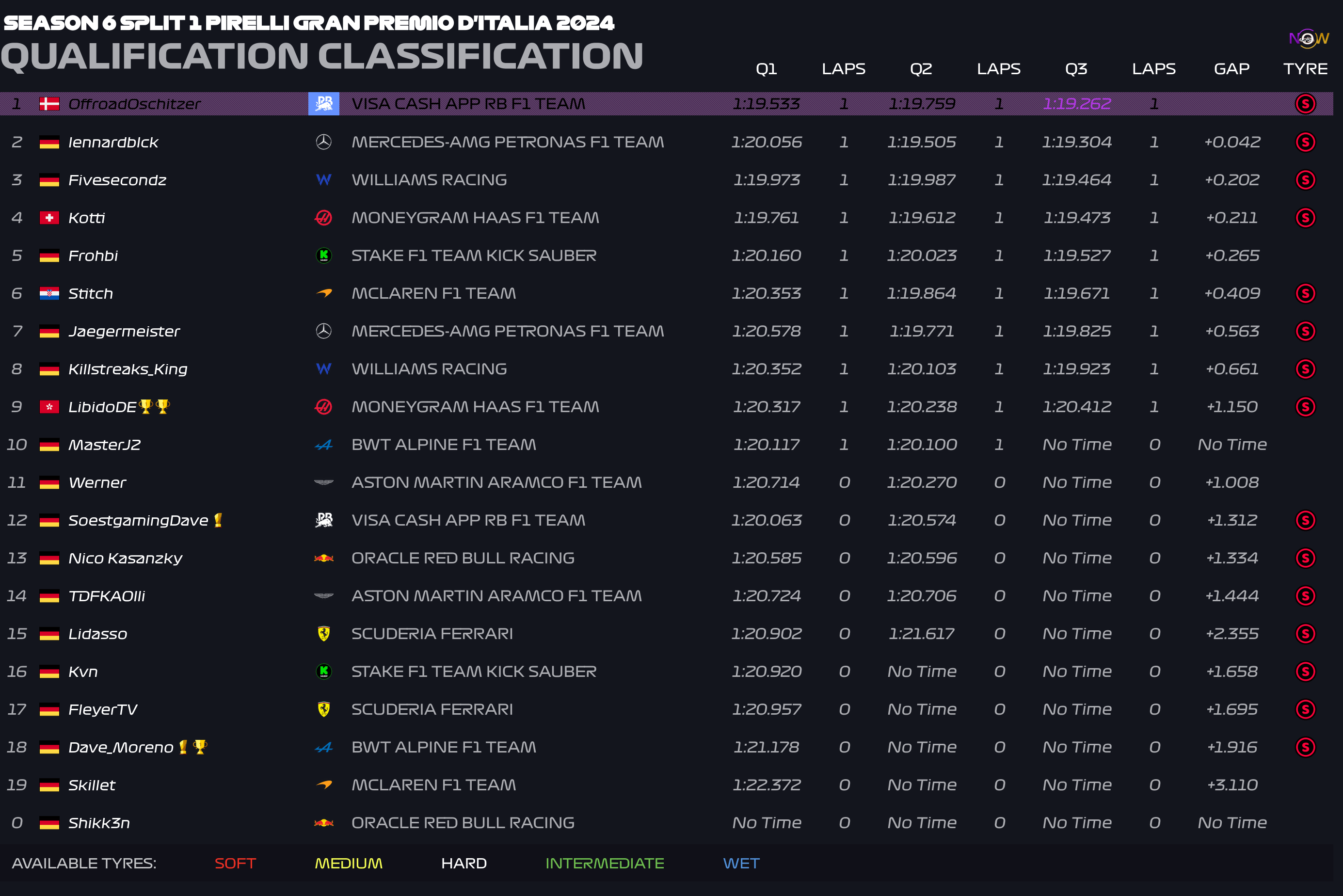Click the NOW league logo top right
The width and height of the screenshot is (1343, 896).
tap(1308, 39)
